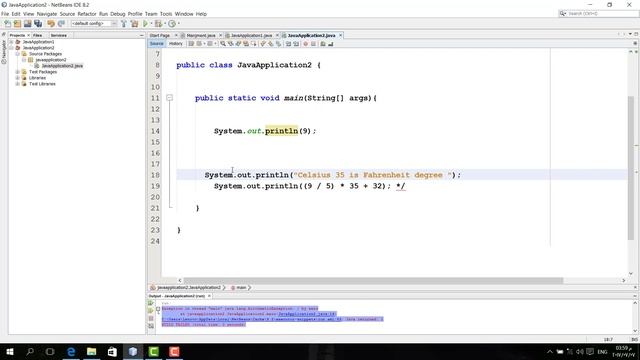The image size is (640, 360).
Task: Click the Undo toolbar icon
Action: pyautogui.click(x=51, y=24)
